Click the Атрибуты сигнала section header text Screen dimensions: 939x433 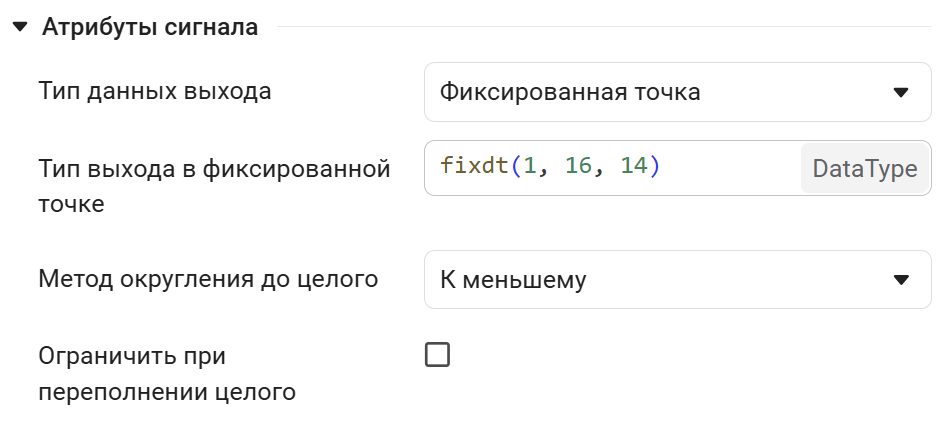click(x=150, y=28)
